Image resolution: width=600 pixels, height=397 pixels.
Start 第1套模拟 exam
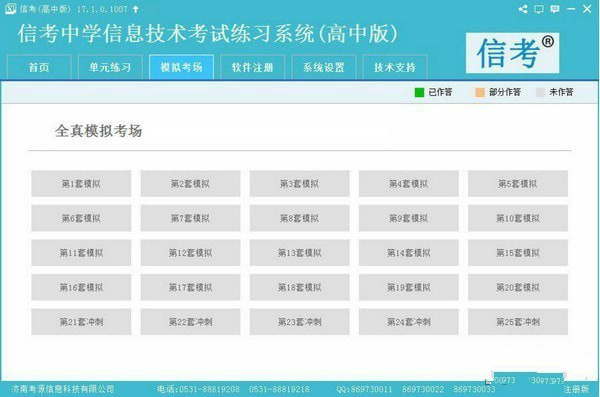(x=81, y=184)
